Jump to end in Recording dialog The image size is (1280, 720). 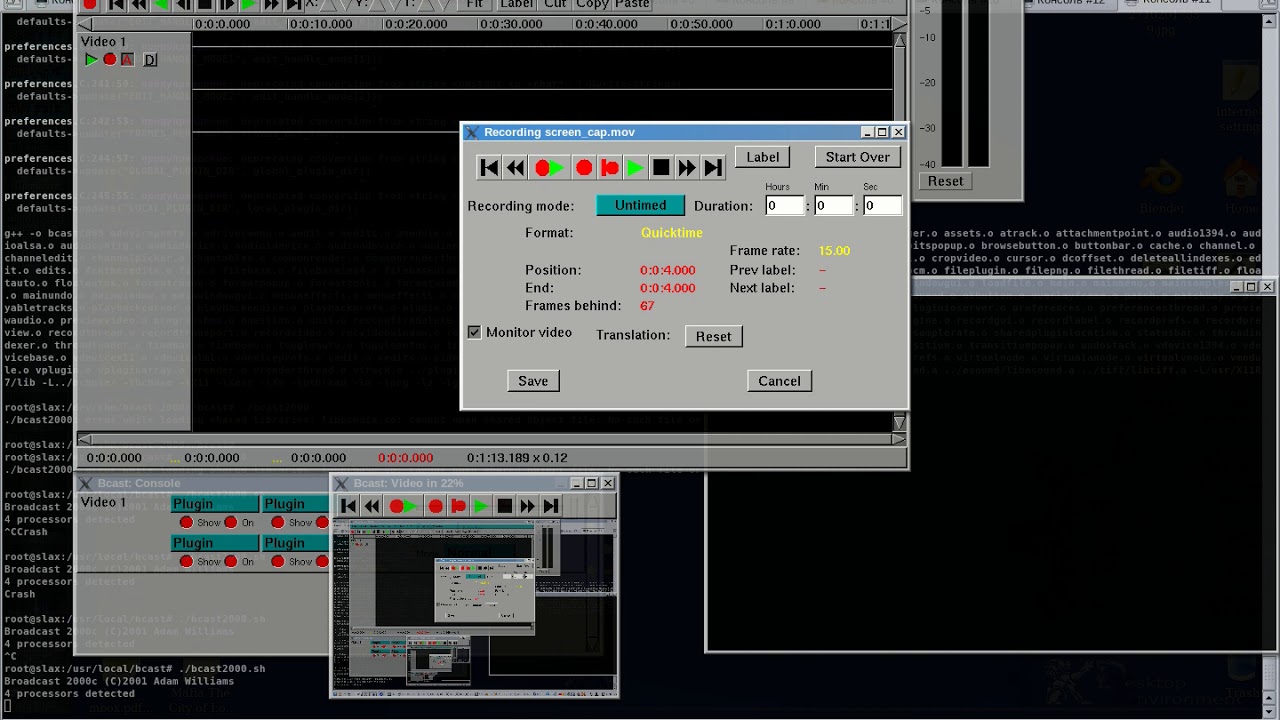click(x=712, y=168)
